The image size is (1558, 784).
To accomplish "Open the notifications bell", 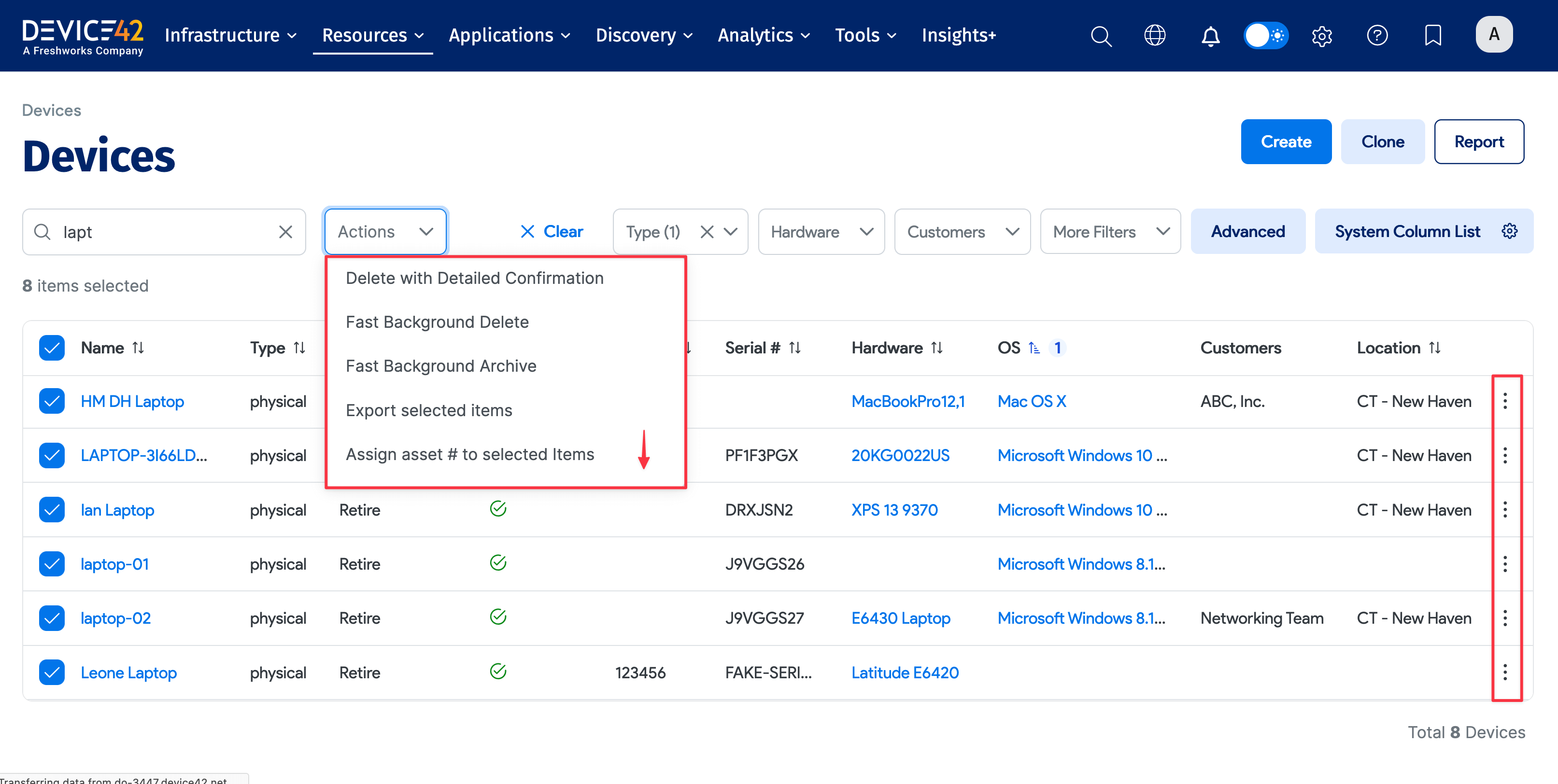I will (1210, 36).
